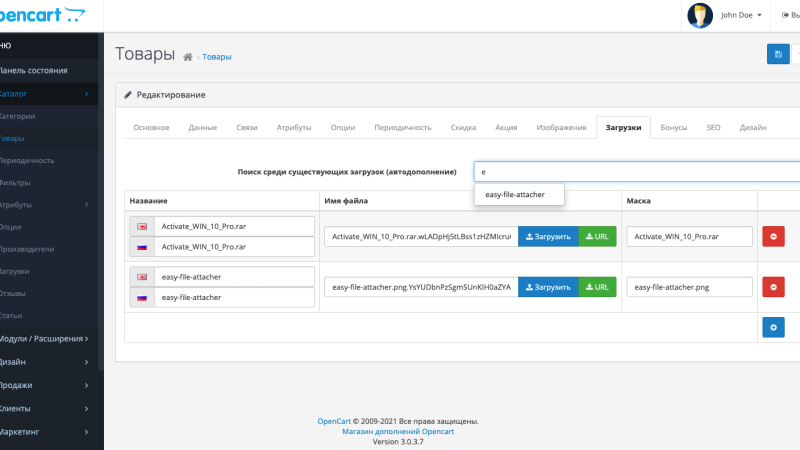Switch to the Данные tab

pos(203,128)
